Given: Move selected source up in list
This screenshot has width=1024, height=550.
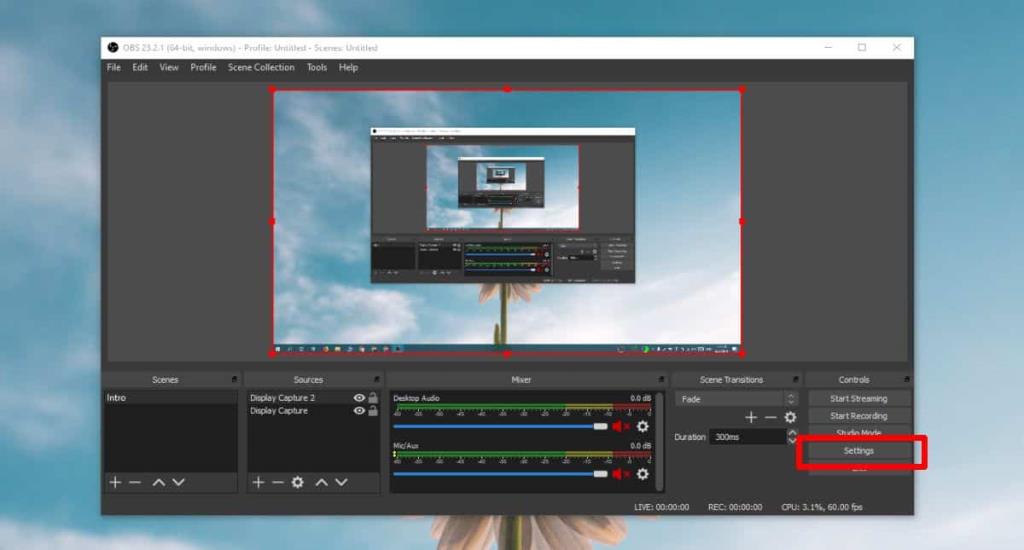Looking at the screenshot, I should click(321, 482).
